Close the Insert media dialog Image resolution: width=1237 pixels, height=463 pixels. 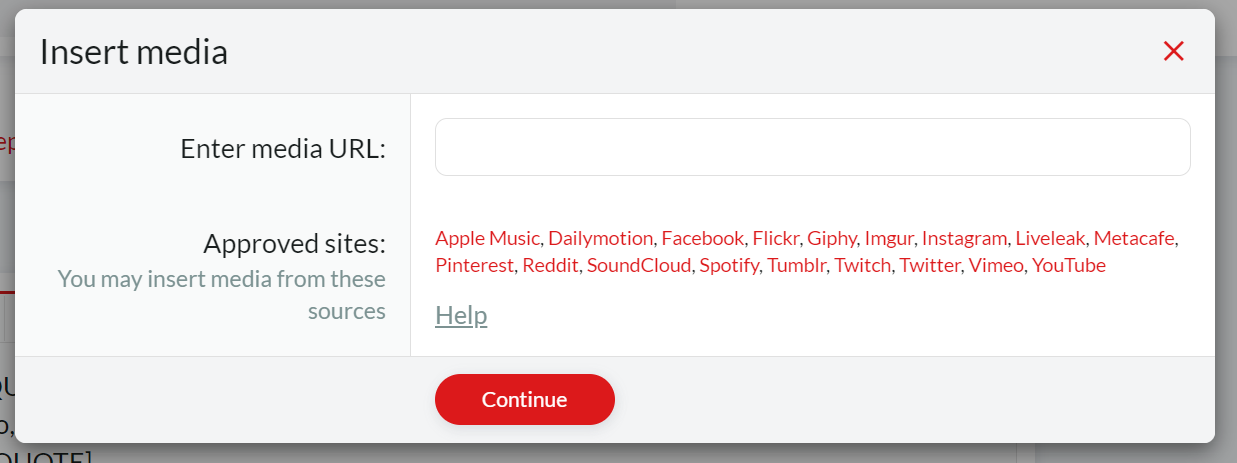[x=1174, y=51]
